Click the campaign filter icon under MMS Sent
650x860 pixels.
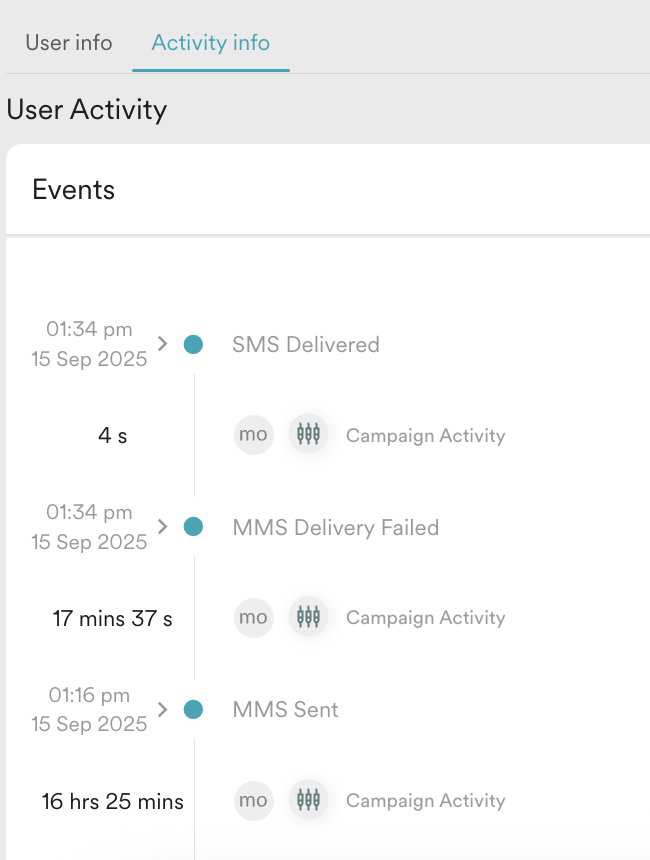click(x=308, y=800)
